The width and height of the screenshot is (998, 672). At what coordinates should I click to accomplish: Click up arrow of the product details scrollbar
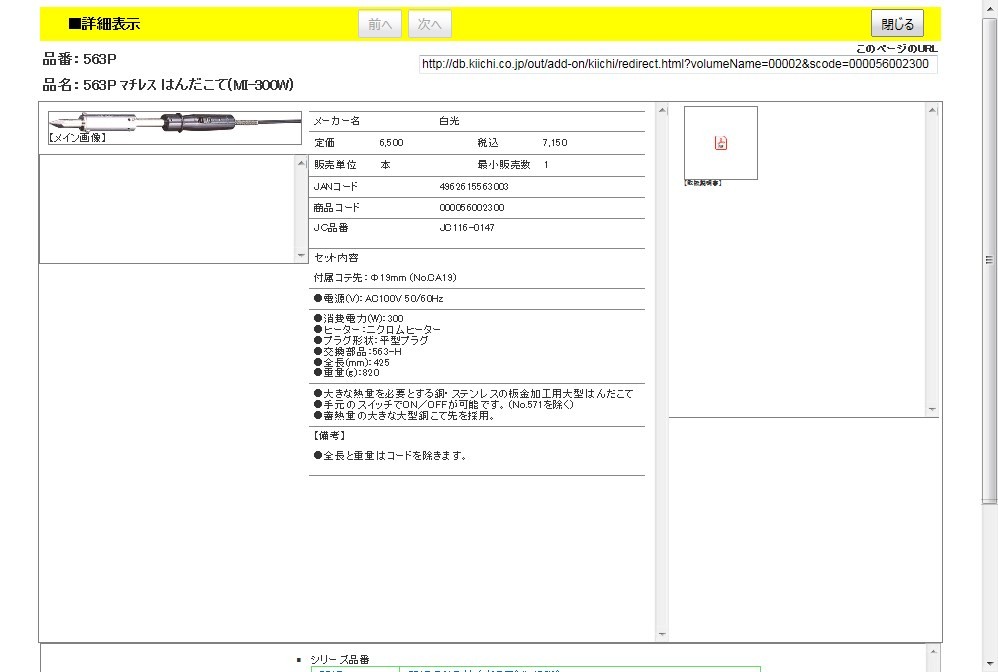pos(661,110)
